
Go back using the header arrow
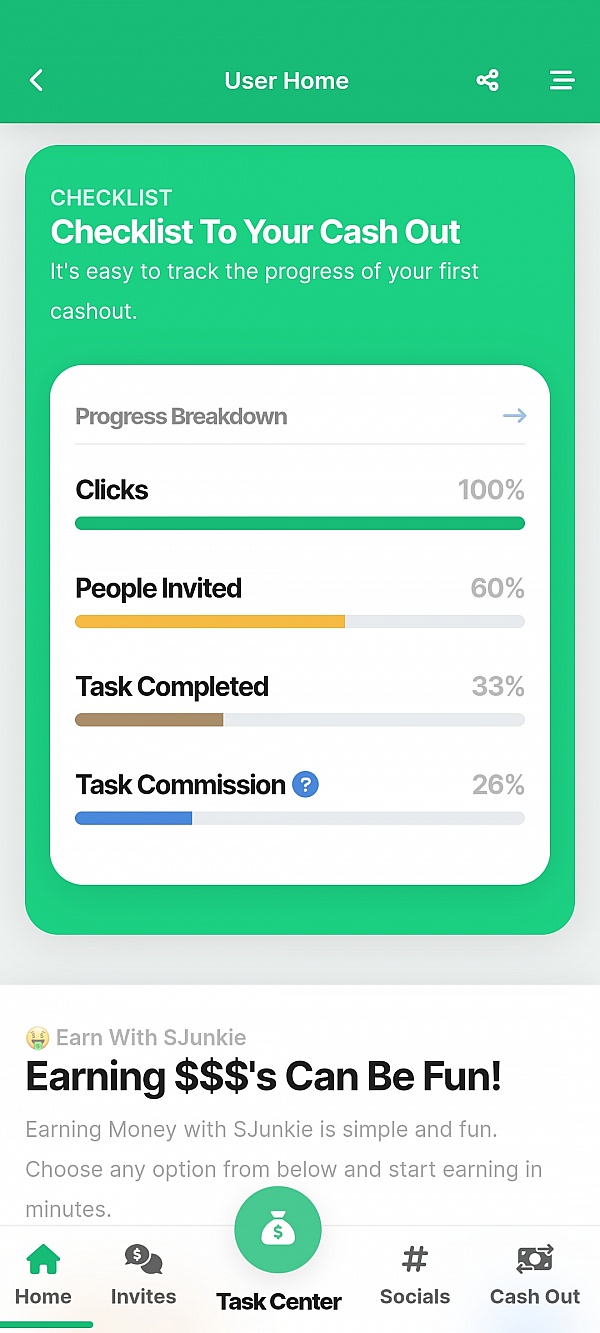click(37, 81)
